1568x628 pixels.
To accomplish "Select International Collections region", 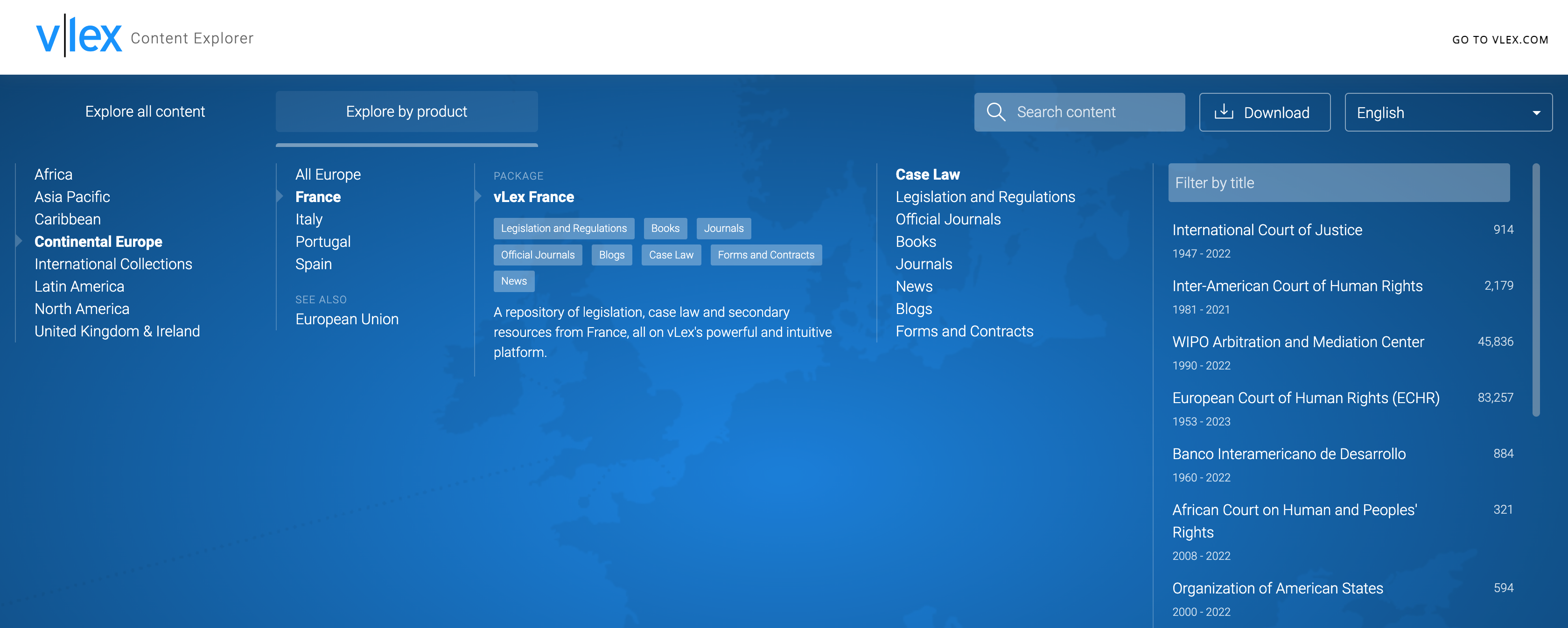I will [x=113, y=264].
